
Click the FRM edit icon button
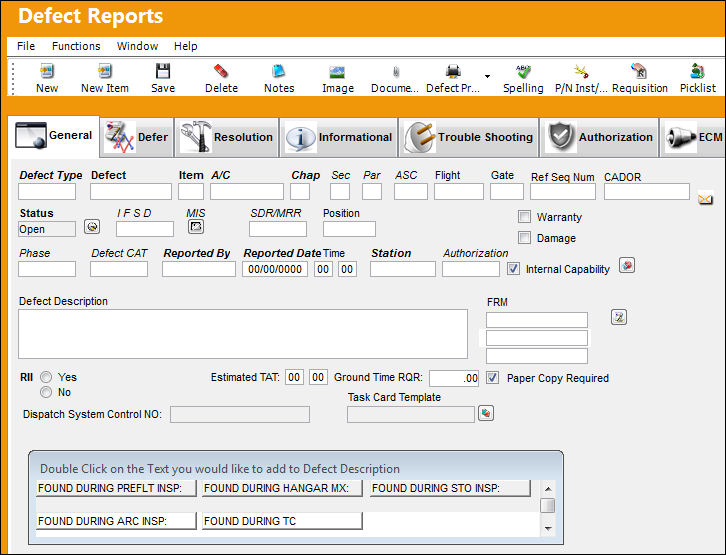619,317
